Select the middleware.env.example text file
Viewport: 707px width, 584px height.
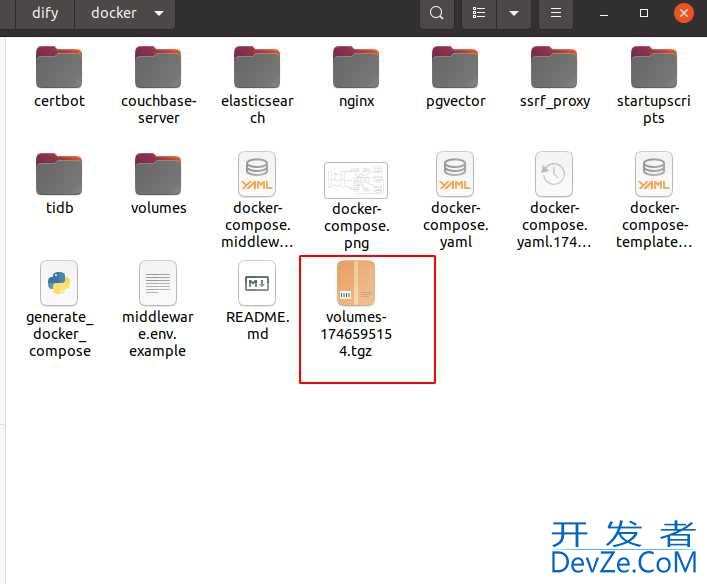[158, 284]
